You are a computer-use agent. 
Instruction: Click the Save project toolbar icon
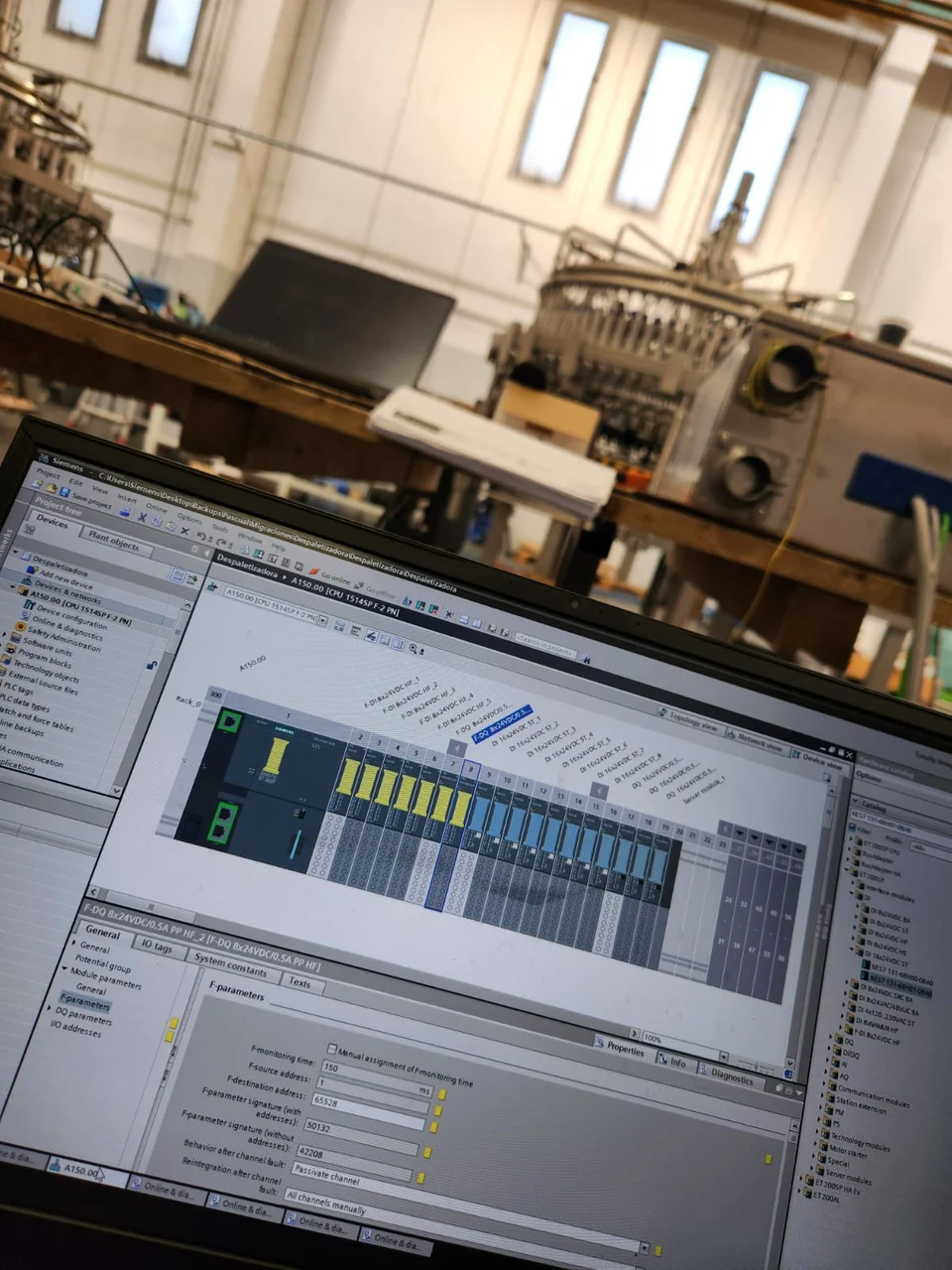click(x=65, y=491)
